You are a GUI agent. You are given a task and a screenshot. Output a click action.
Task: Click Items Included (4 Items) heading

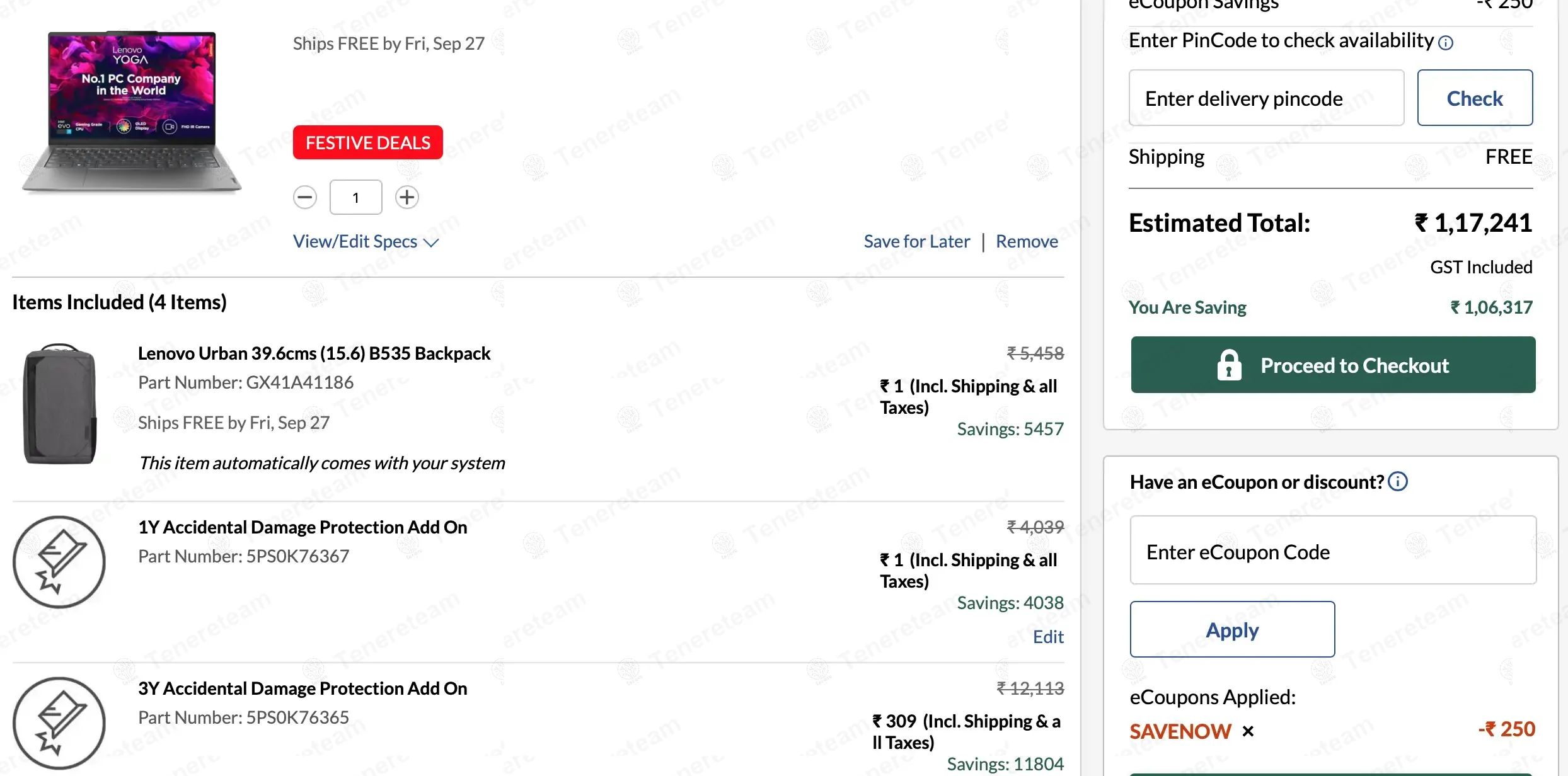119,303
